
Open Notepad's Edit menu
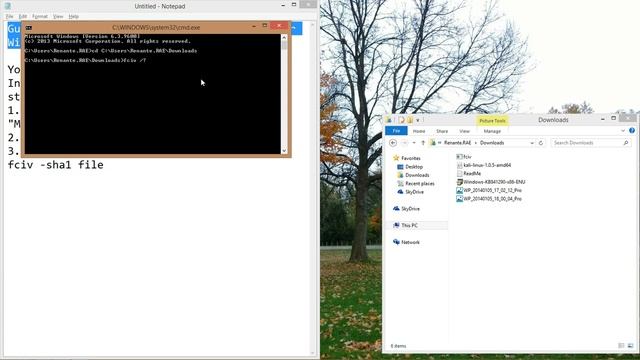click(23, 16)
